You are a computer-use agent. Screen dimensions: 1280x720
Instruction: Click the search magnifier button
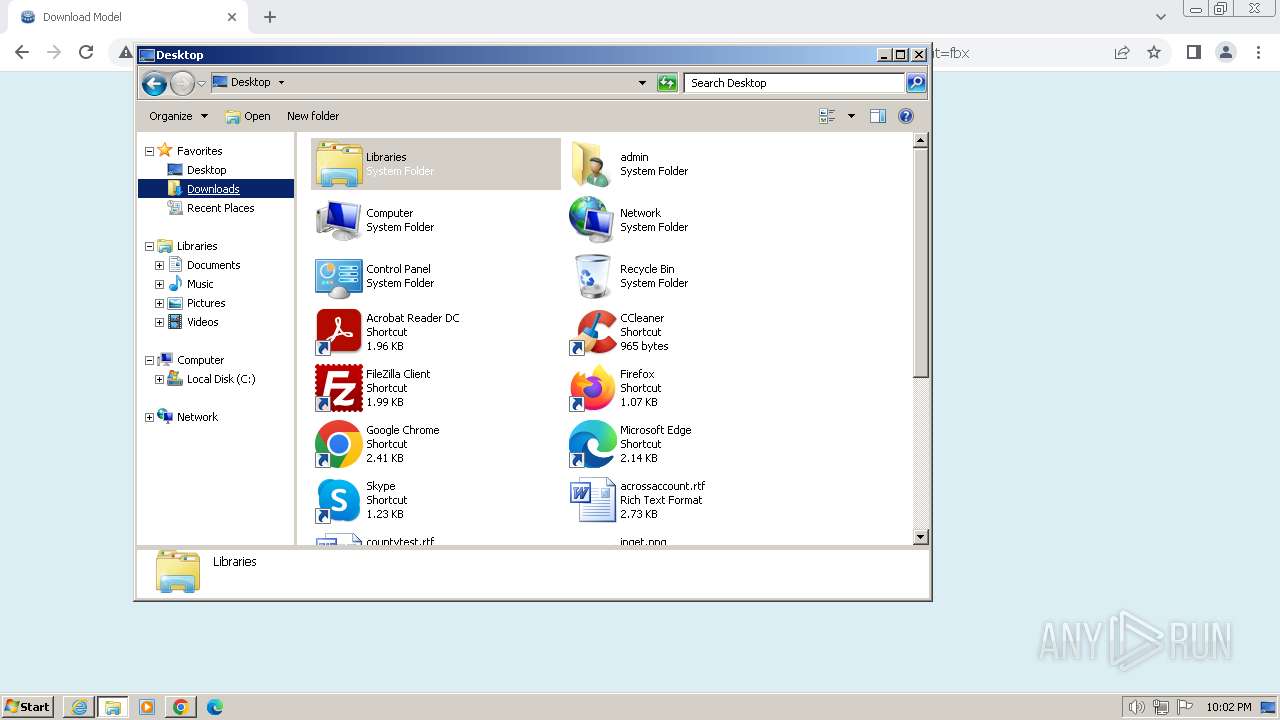[x=916, y=83]
